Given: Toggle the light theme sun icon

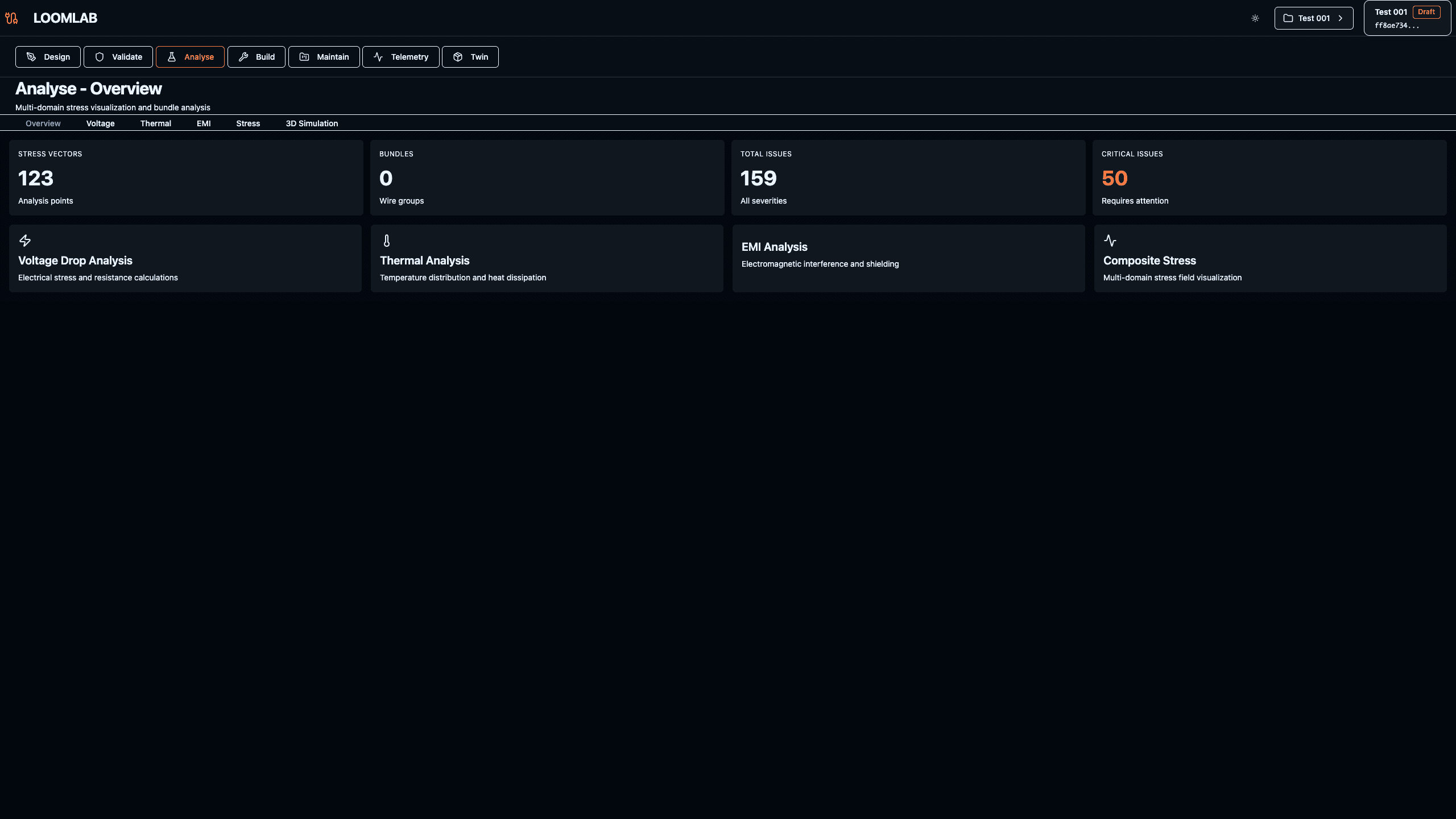Looking at the screenshot, I should (x=1255, y=18).
